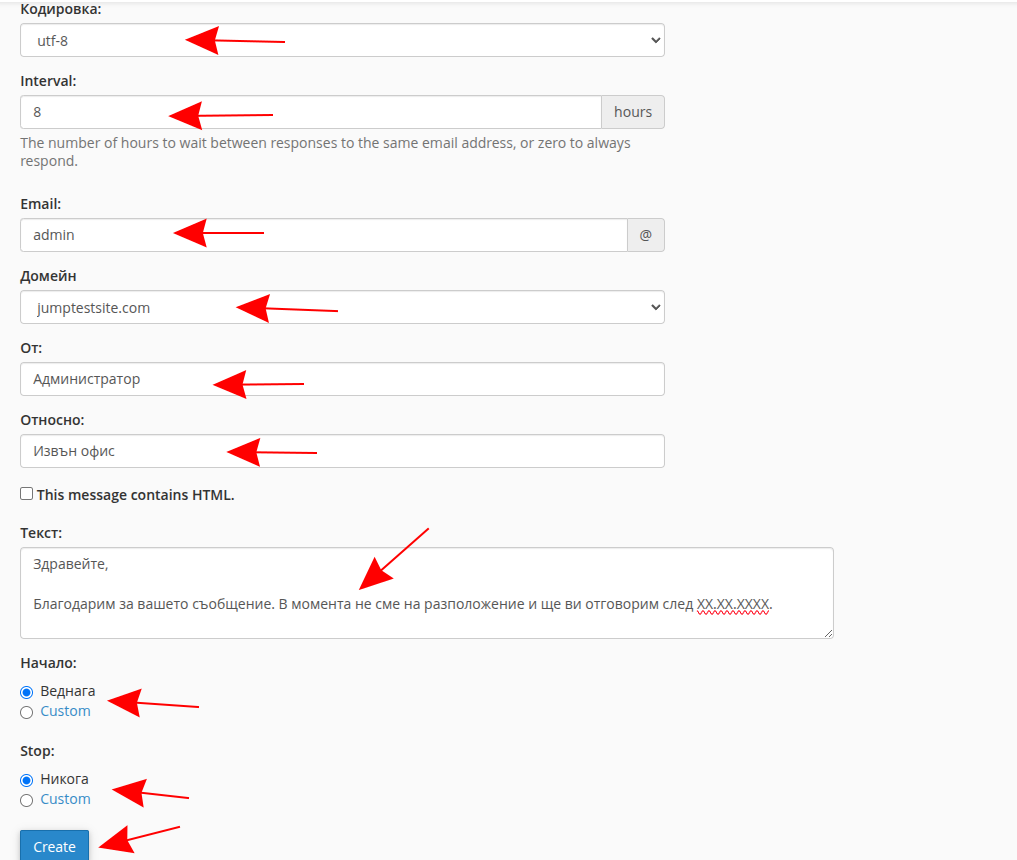
Task: Click the underlined XX.XX.XXXX date placeholder text
Action: (x=733, y=605)
